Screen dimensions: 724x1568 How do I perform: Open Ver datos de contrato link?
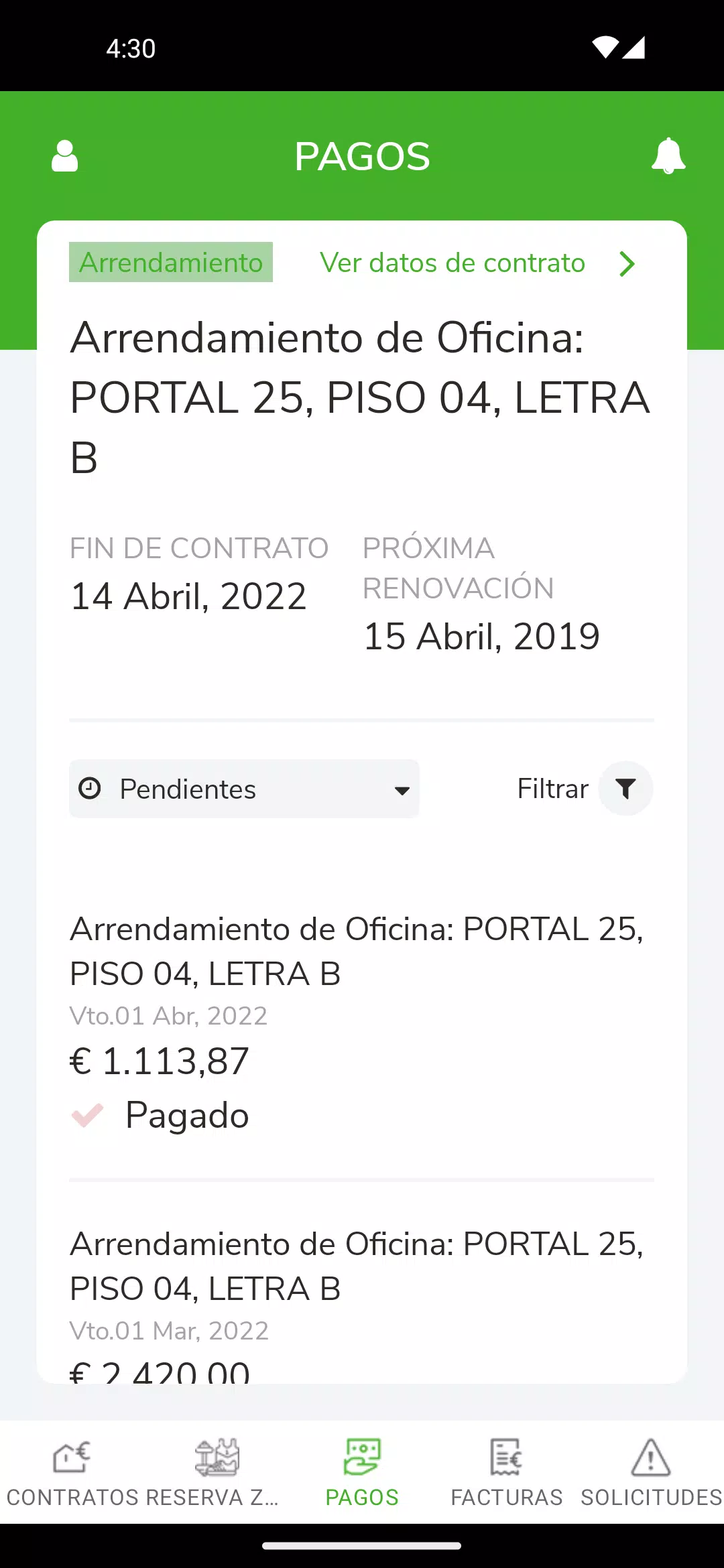(x=452, y=263)
